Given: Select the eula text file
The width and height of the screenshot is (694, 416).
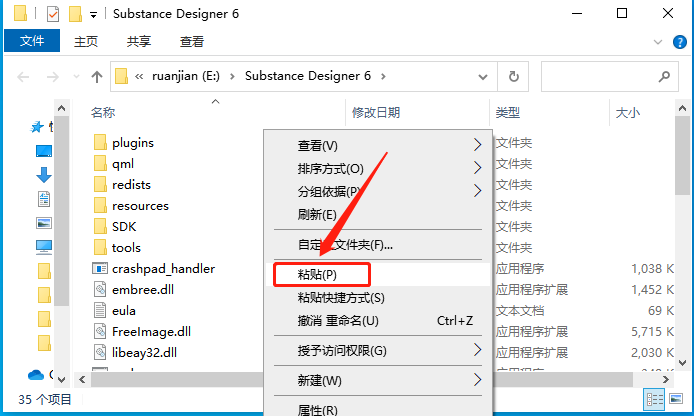Looking at the screenshot, I should [x=123, y=311].
